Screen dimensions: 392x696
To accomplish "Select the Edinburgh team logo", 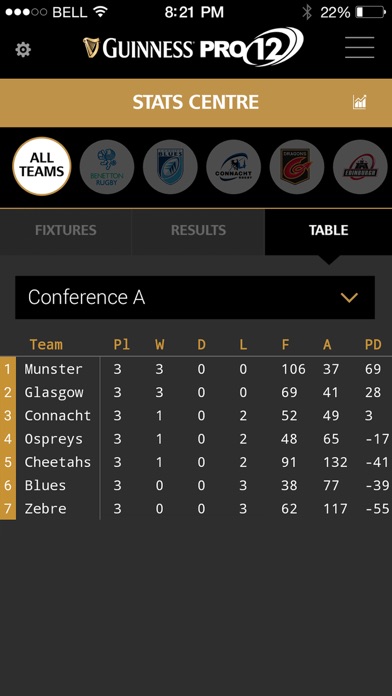I will coord(360,167).
